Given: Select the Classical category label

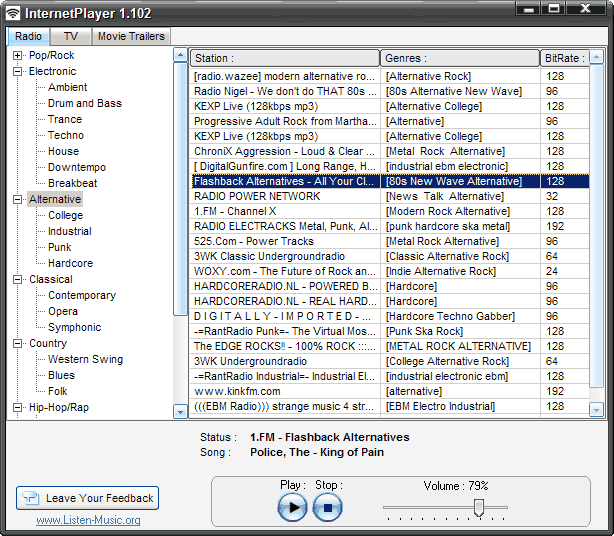Looking at the screenshot, I should (51, 280).
